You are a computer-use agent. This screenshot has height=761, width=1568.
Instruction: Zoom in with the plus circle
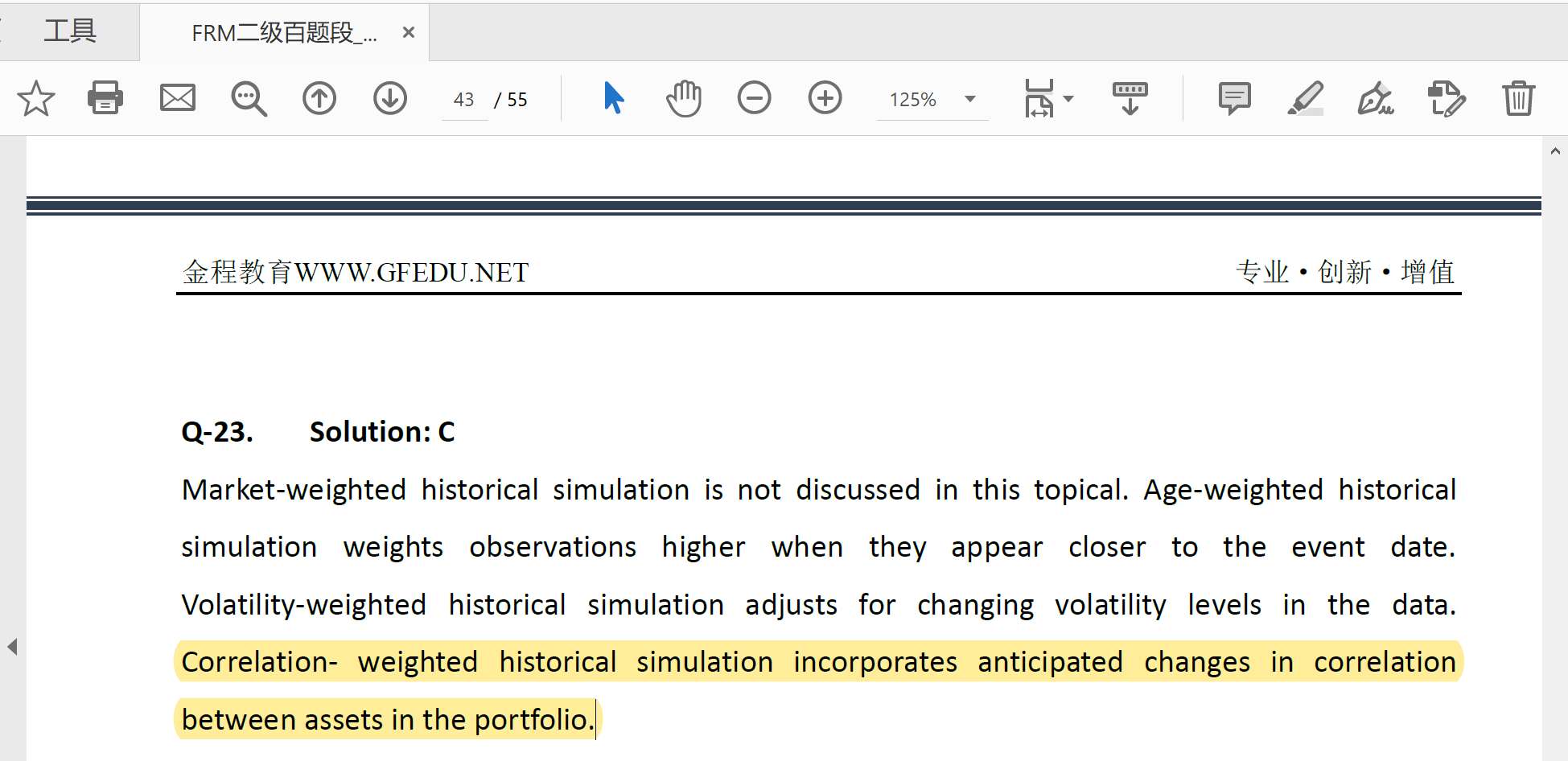825,98
